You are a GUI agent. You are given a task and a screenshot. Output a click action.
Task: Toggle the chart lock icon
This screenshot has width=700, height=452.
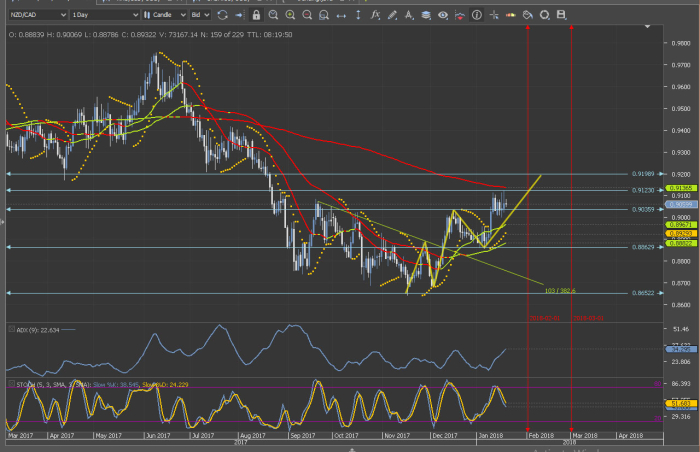point(256,15)
